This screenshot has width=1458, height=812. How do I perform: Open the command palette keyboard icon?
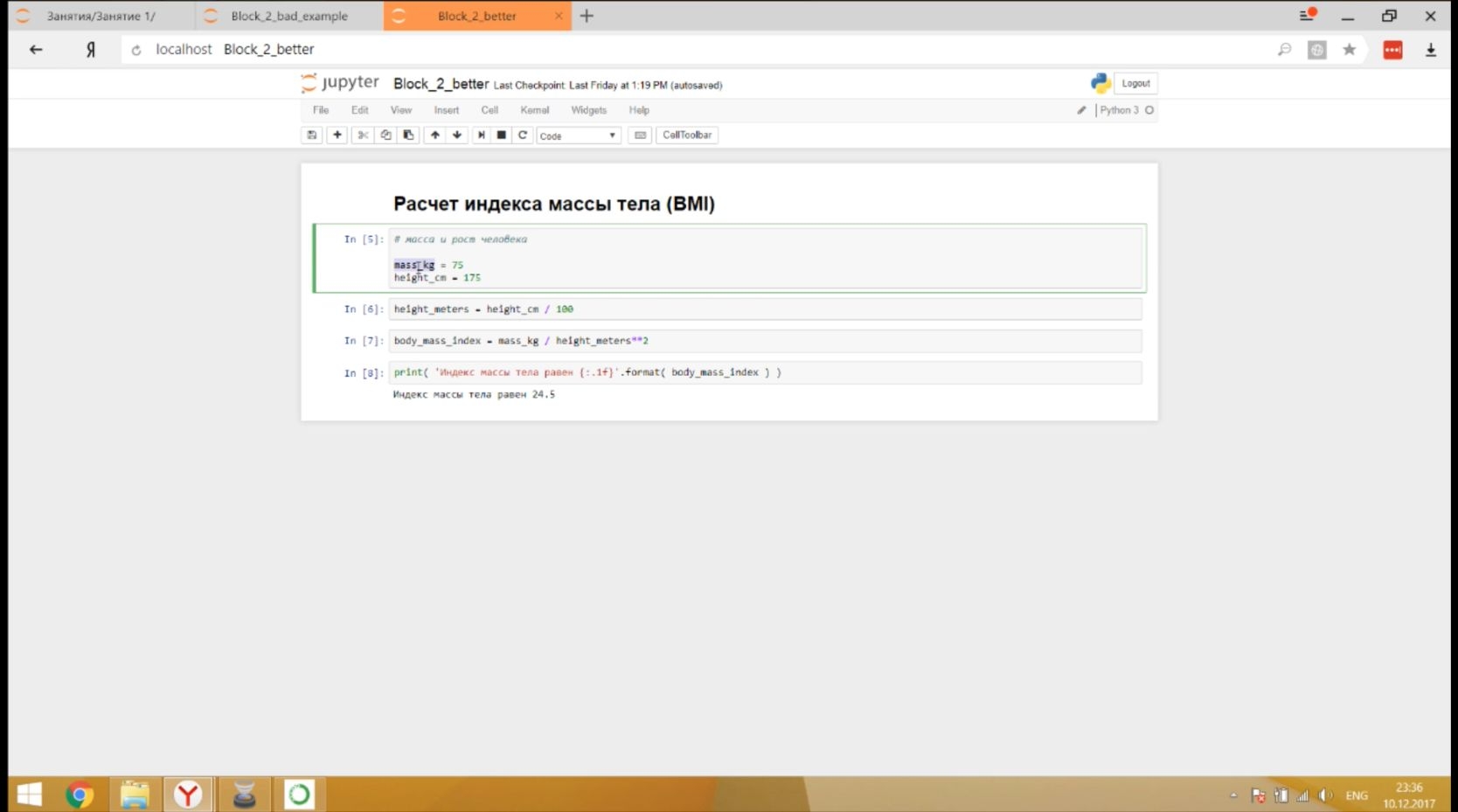(640, 135)
